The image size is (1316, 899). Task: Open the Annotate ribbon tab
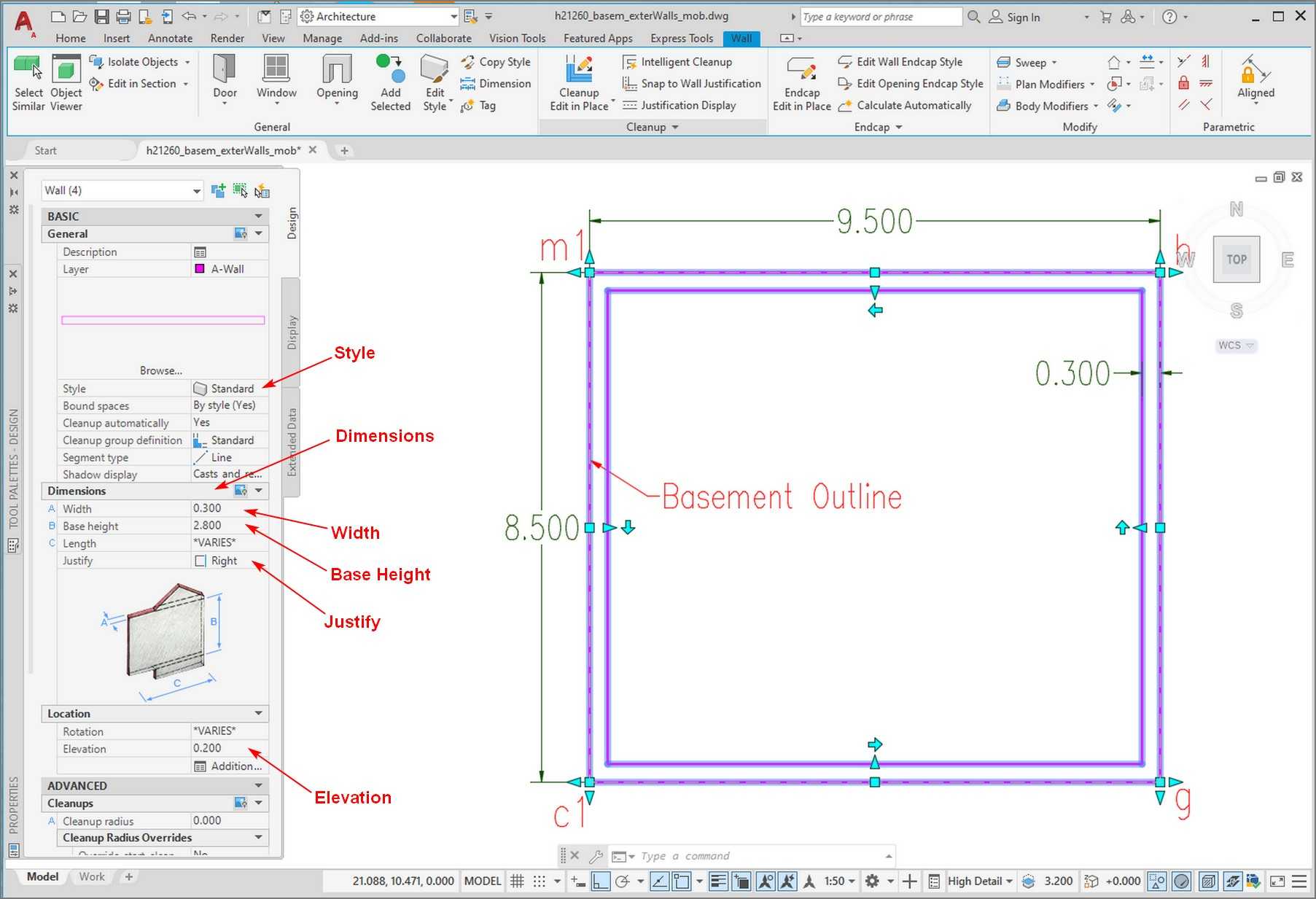pyautogui.click(x=170, y=38)
